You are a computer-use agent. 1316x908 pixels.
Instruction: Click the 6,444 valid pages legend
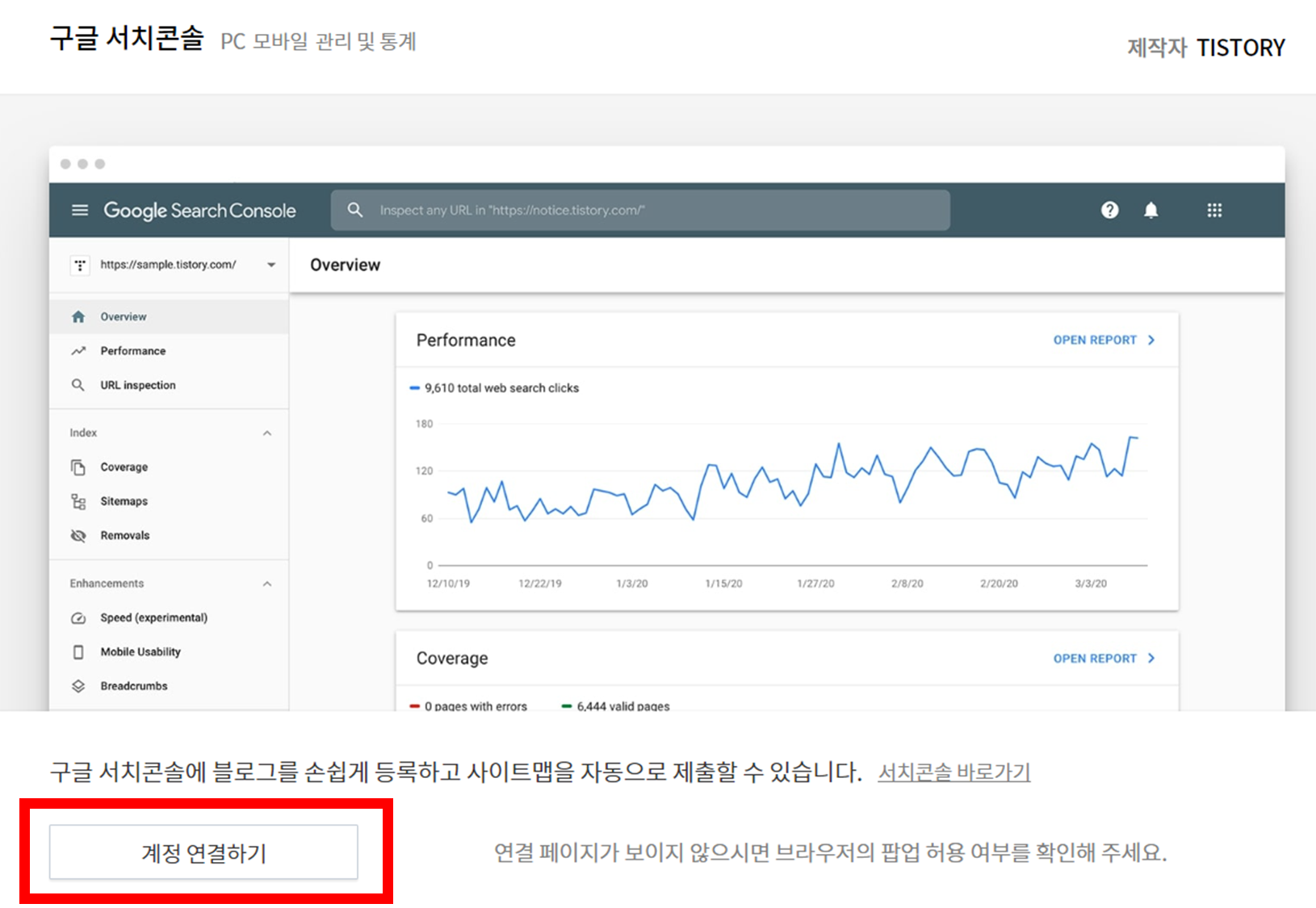coord(616,706)
